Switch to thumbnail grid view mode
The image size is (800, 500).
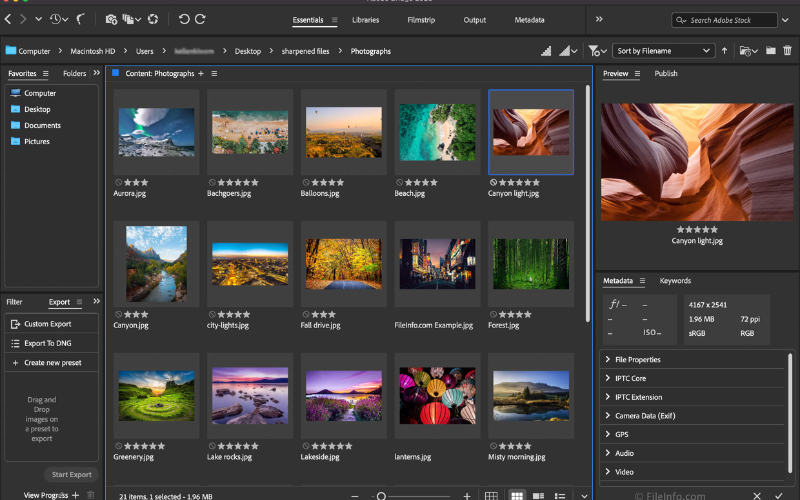click(x=517, y=495)
